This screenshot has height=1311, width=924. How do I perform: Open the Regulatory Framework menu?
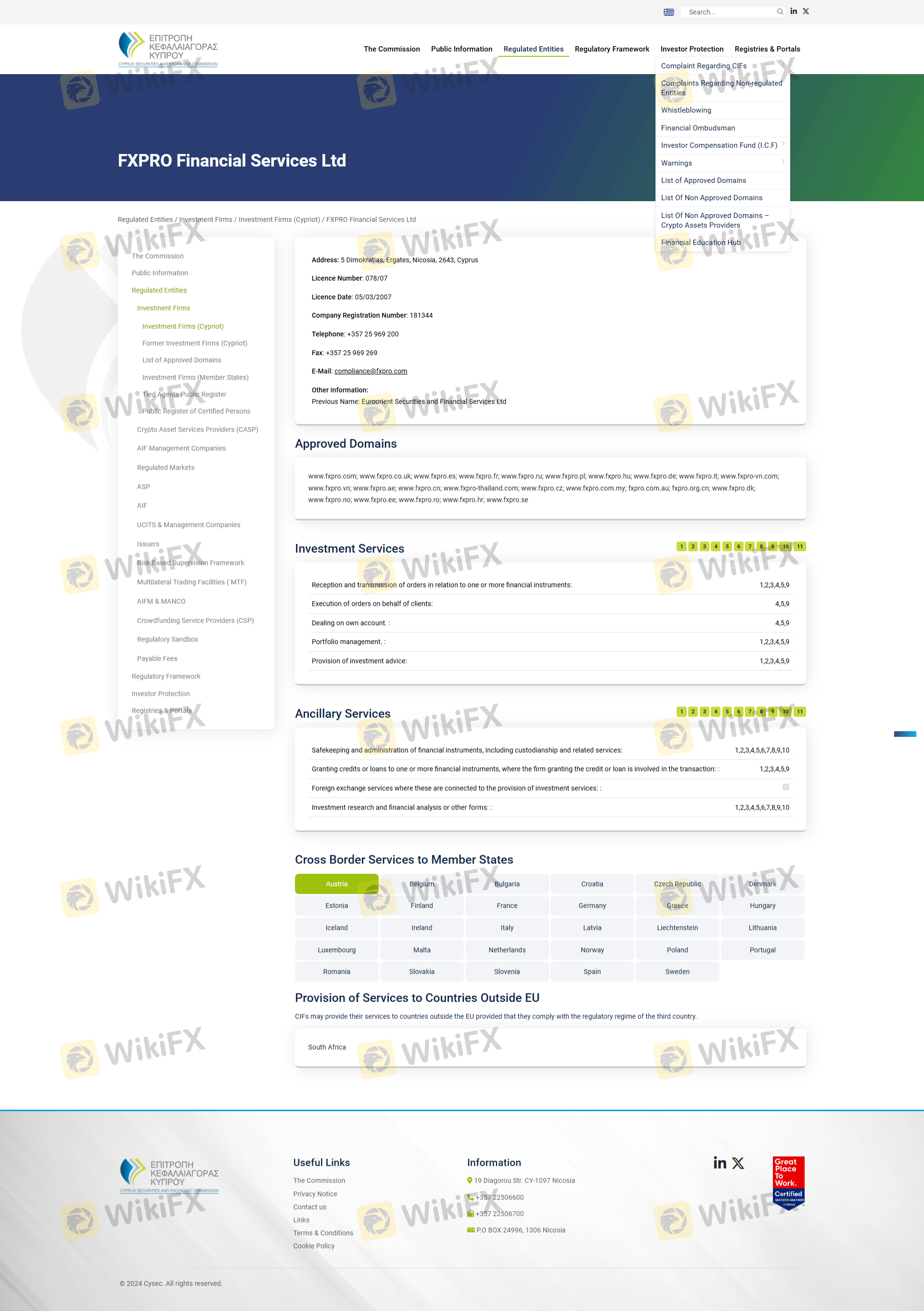click(x=612, y=49)
